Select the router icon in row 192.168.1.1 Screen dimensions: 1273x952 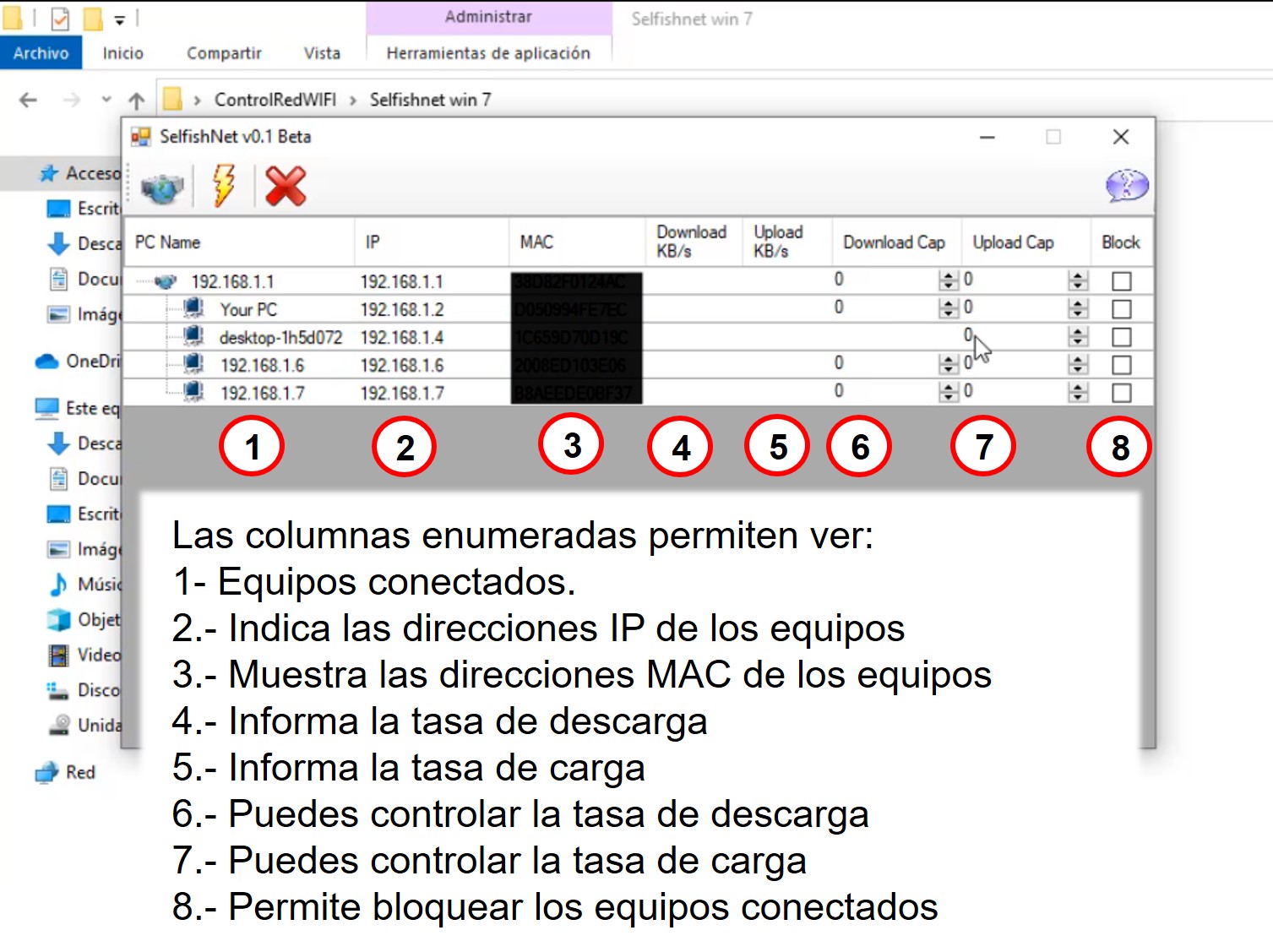pyautogui.click(x=166, y=281)
